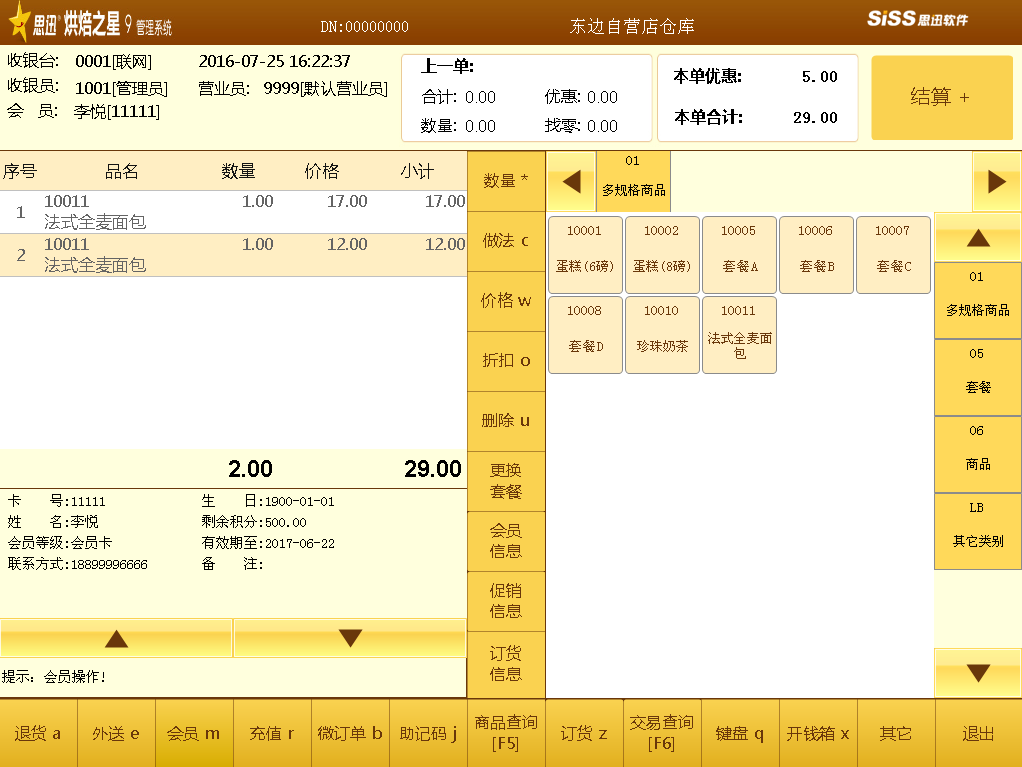Open 商品查询 [F5] product search
This screenshot has height=767, width=1022.
tap(506, 733)
